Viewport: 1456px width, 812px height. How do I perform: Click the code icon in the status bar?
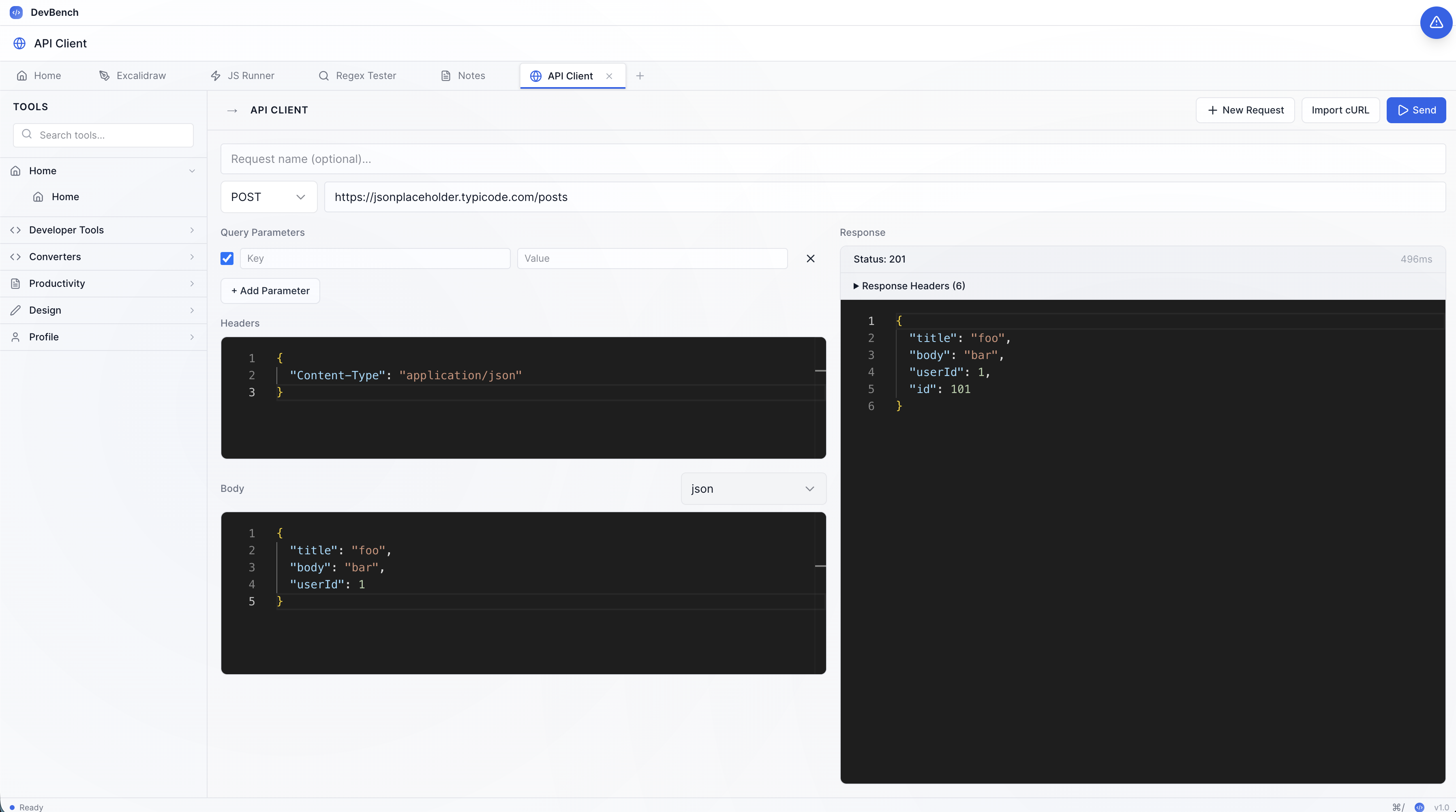pyautogui.click(x=1419, y=807)
